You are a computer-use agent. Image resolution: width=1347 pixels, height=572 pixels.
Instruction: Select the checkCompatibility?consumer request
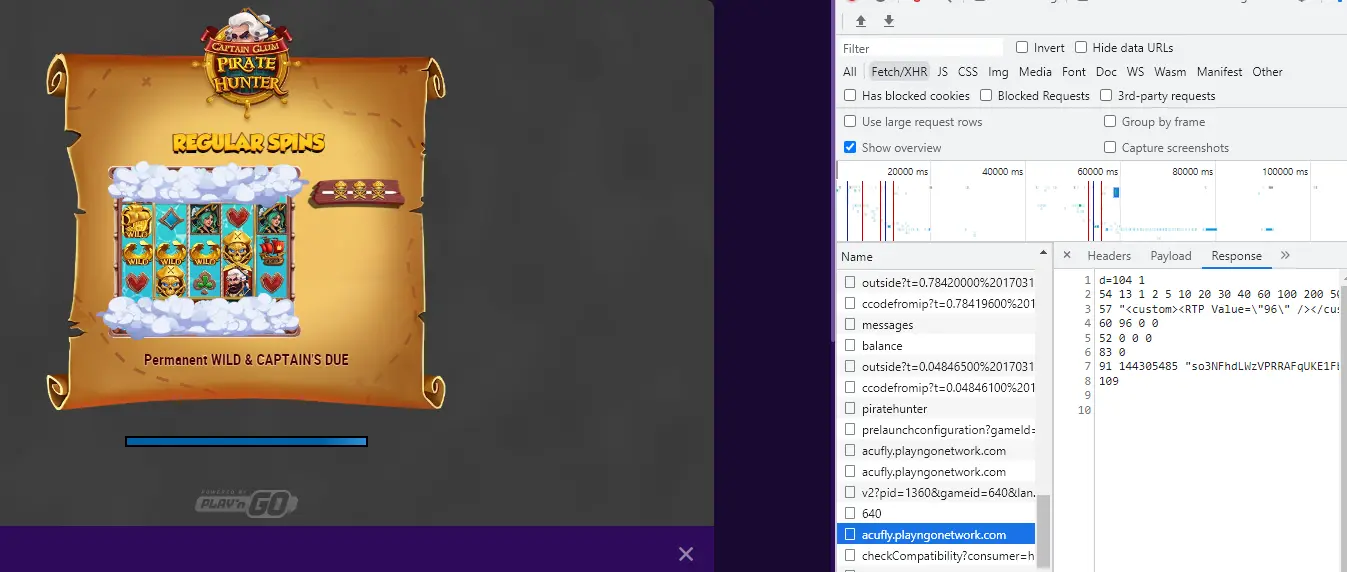tap(936, 556)
